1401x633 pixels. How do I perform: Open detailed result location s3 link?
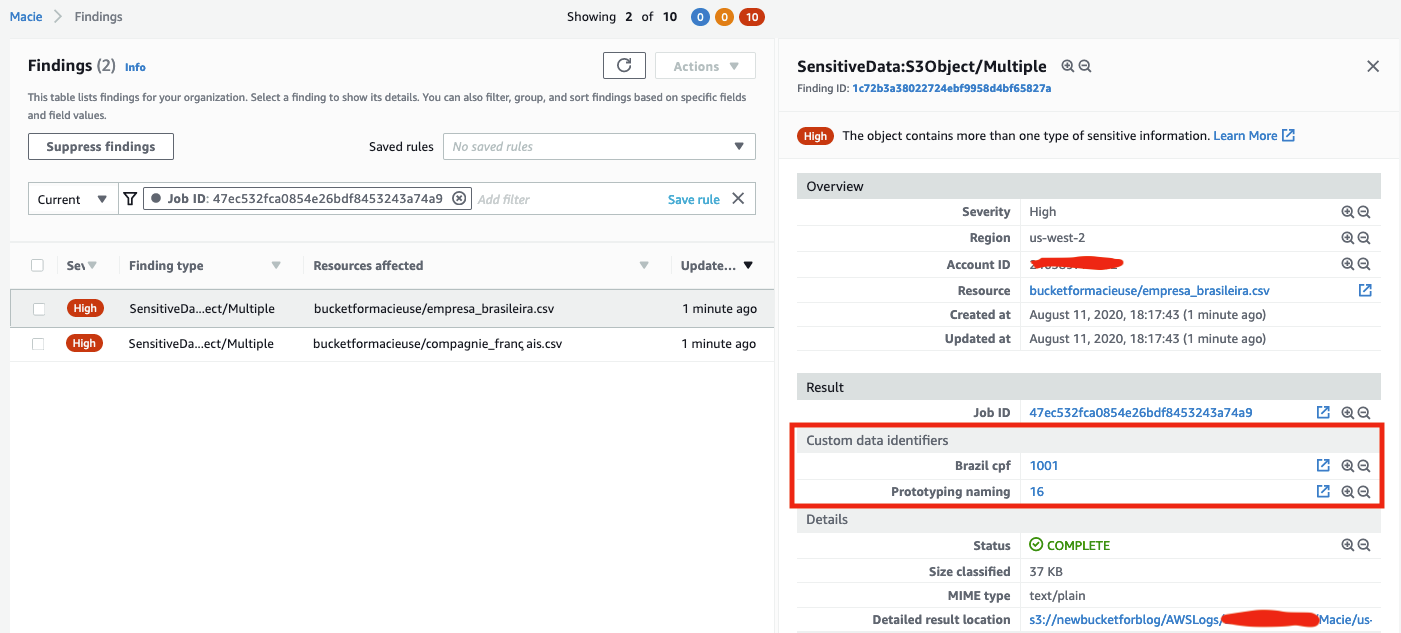tap(1200, 619)
